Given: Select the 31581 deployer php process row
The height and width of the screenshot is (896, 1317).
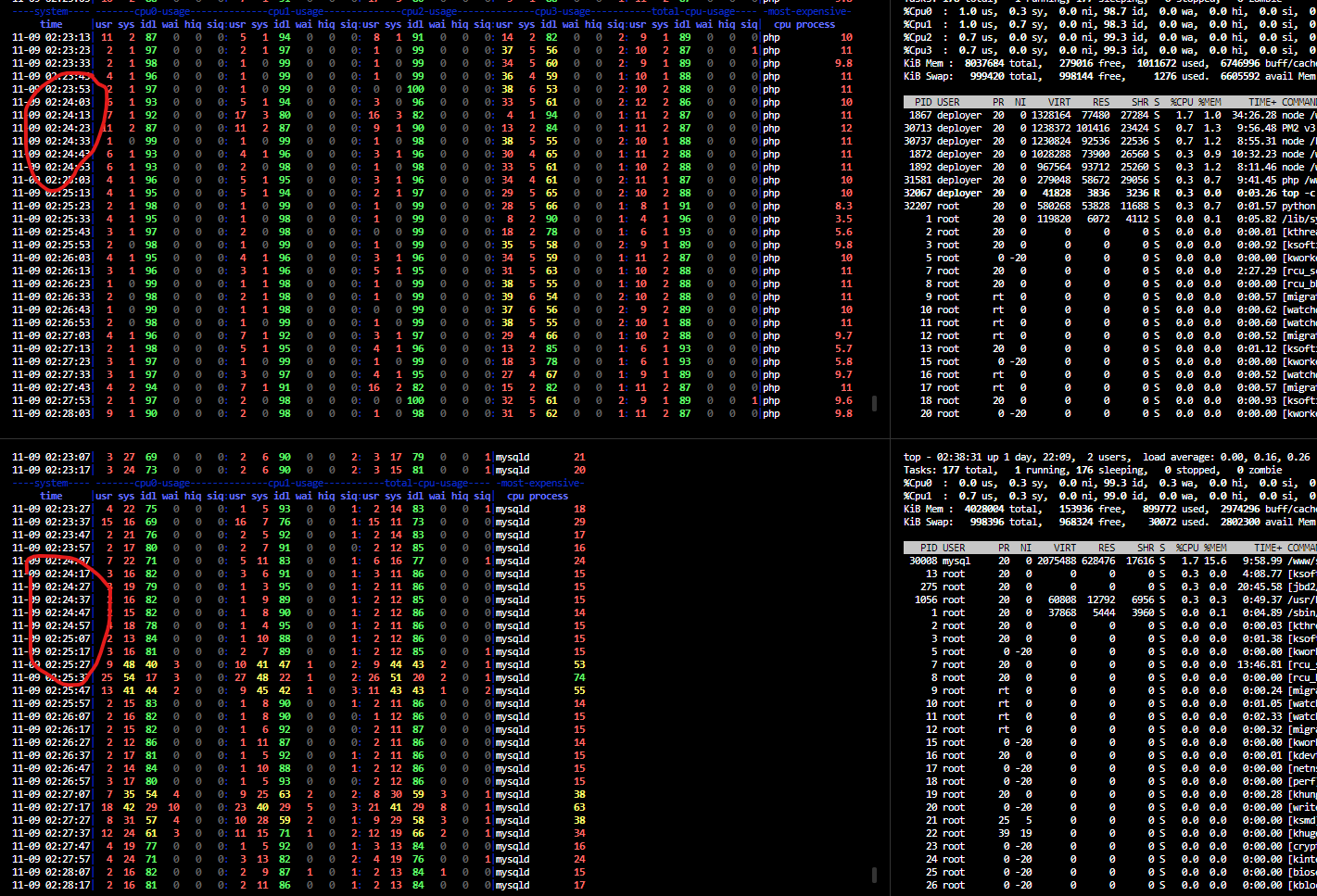Looking at the screenshot, I should pyautogui.click(x=1110, y=180).
